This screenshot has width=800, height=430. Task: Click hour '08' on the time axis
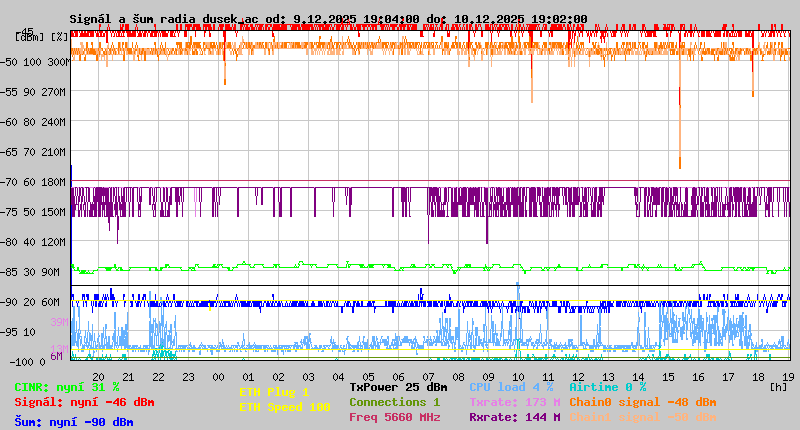click(x=459, y=377)
